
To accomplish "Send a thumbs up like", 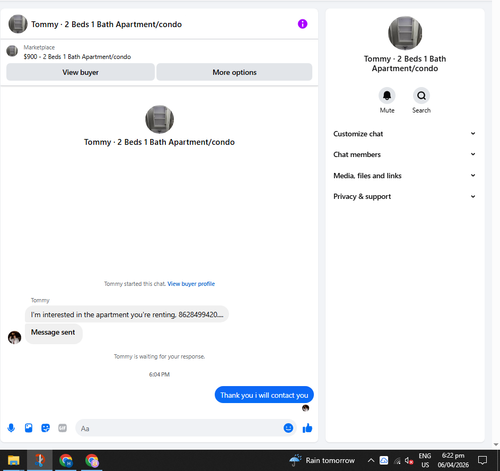I will click(x=307, y=428).
